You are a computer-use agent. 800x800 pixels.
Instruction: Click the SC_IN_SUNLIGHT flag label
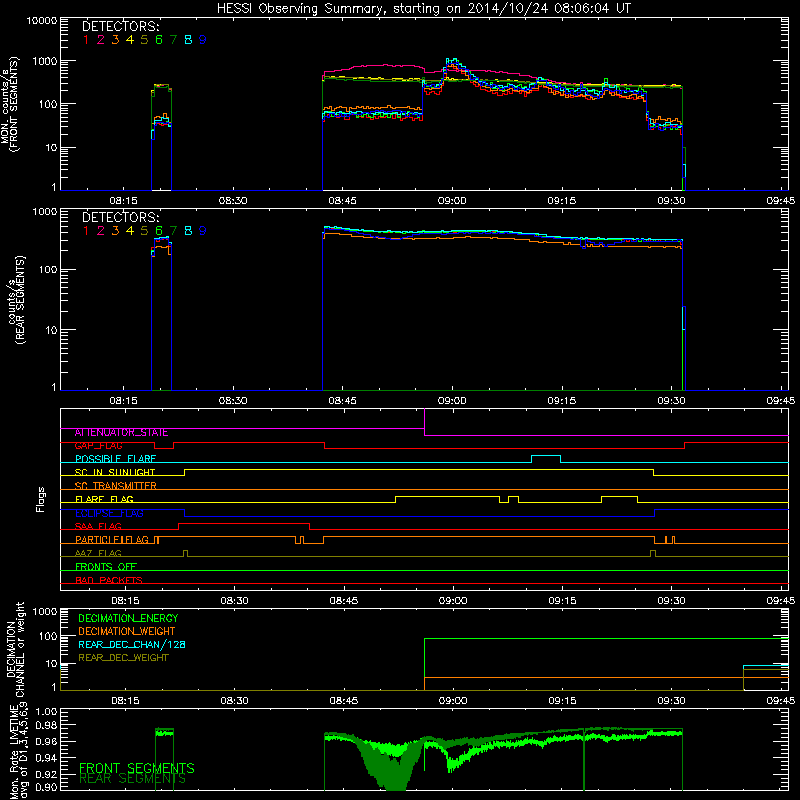tap(115, 472)
